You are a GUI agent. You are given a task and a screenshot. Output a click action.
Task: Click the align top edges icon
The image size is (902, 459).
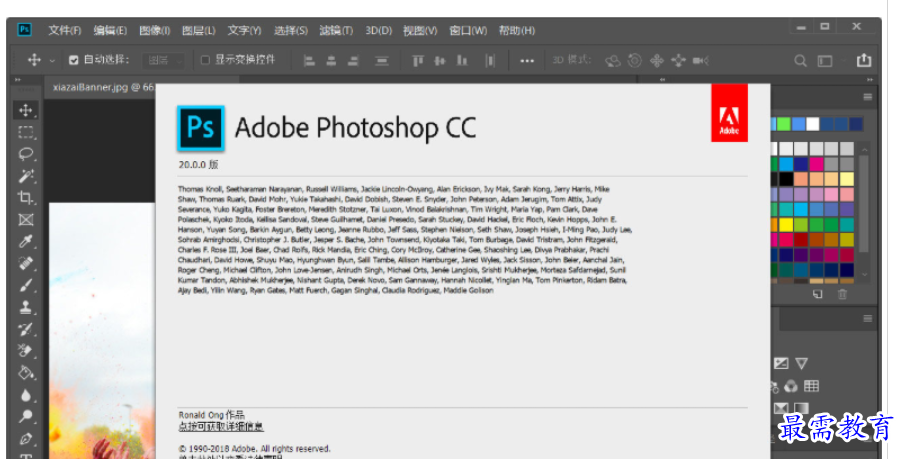pos(418,60)
